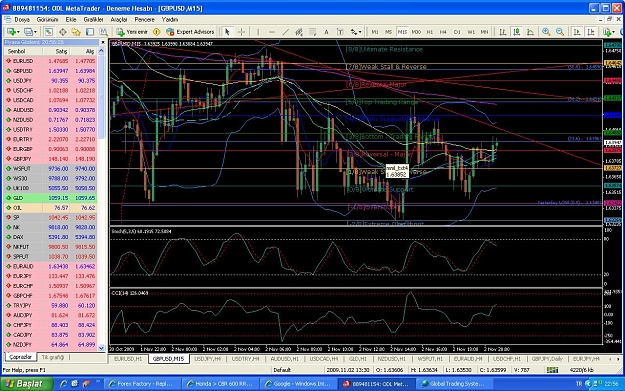Viewport: 625px width, 391px height.
Task: Switch chart to D1 timeframe
Action: [x=457, y=32]
